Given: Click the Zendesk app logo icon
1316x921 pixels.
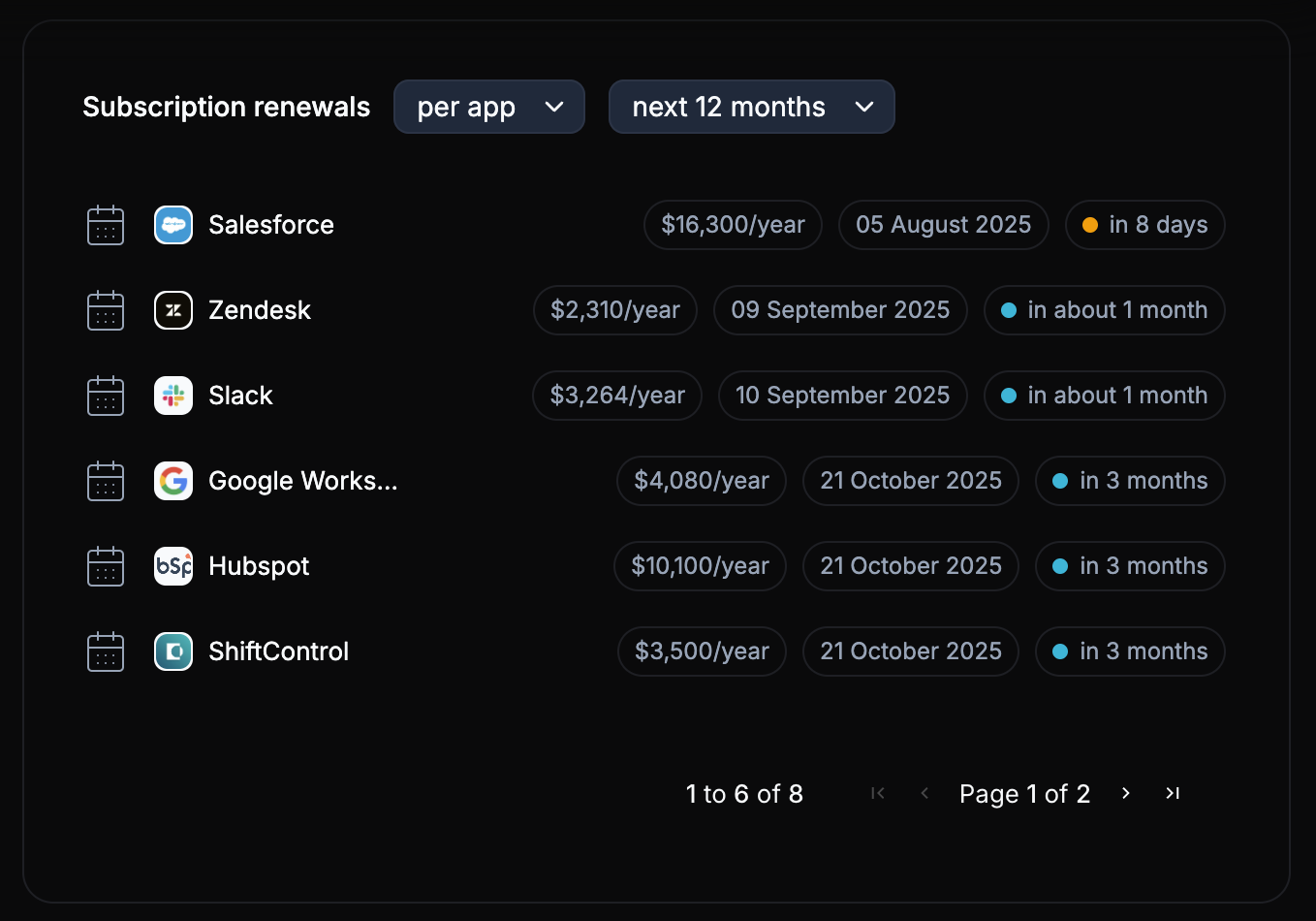Looking at the screenshot, I should click(173, 310).
